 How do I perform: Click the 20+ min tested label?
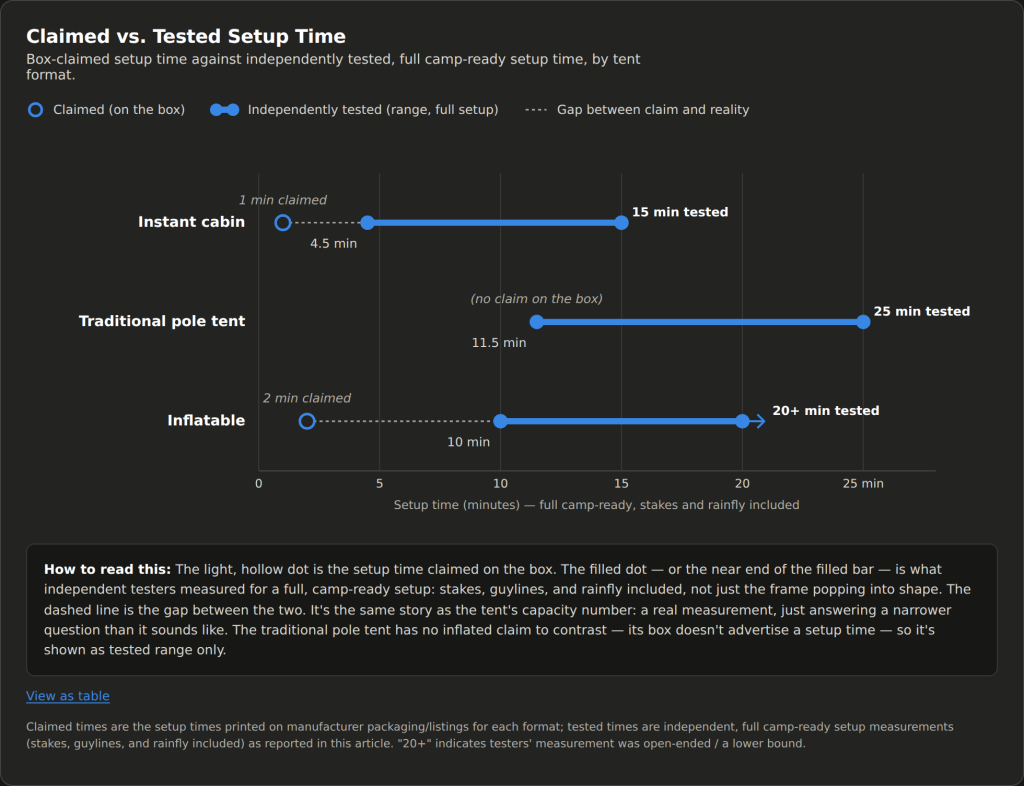tap(826, 411)
